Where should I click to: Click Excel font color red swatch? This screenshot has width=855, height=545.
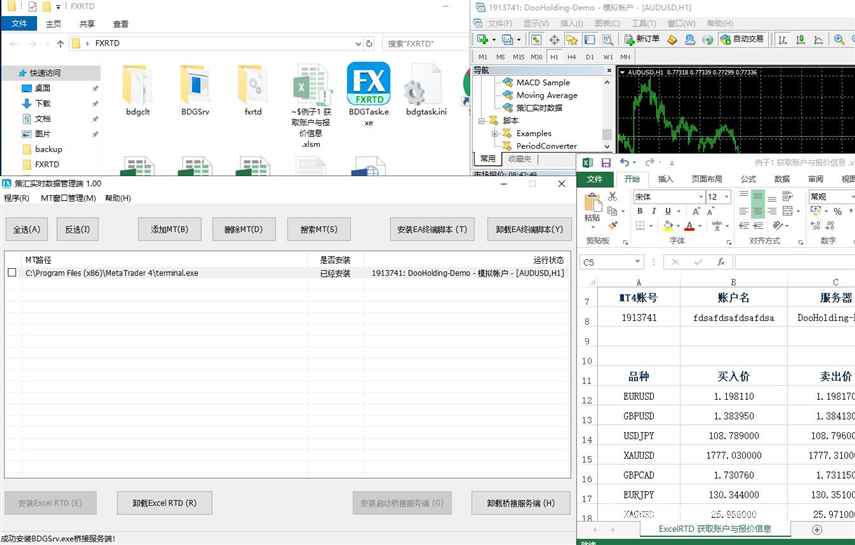click(690, 225)
